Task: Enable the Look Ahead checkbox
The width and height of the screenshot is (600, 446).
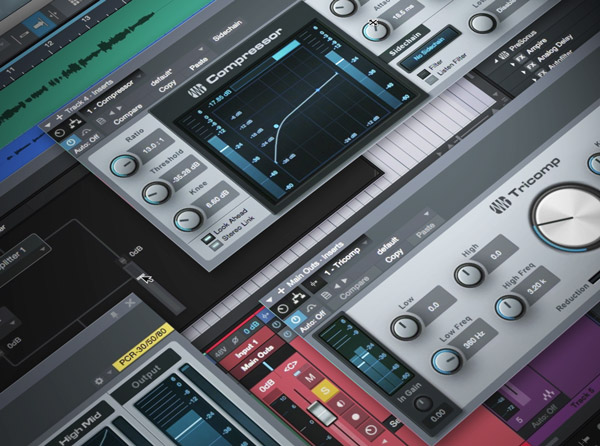Action: click(207, 238)
